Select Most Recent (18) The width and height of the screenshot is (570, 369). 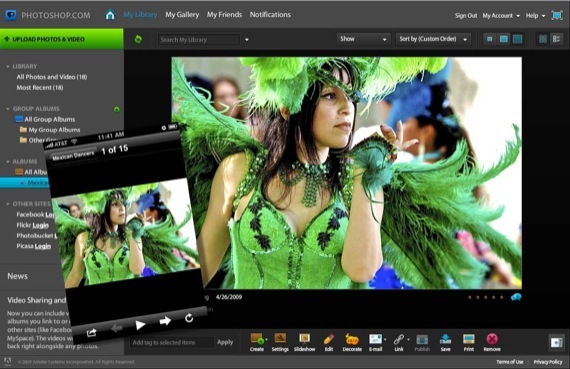click(x=40, y=88)
